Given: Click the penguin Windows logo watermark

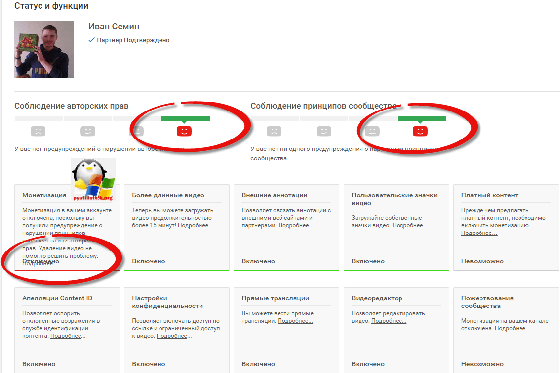Looking at the screenshot, I should (94, 179).
